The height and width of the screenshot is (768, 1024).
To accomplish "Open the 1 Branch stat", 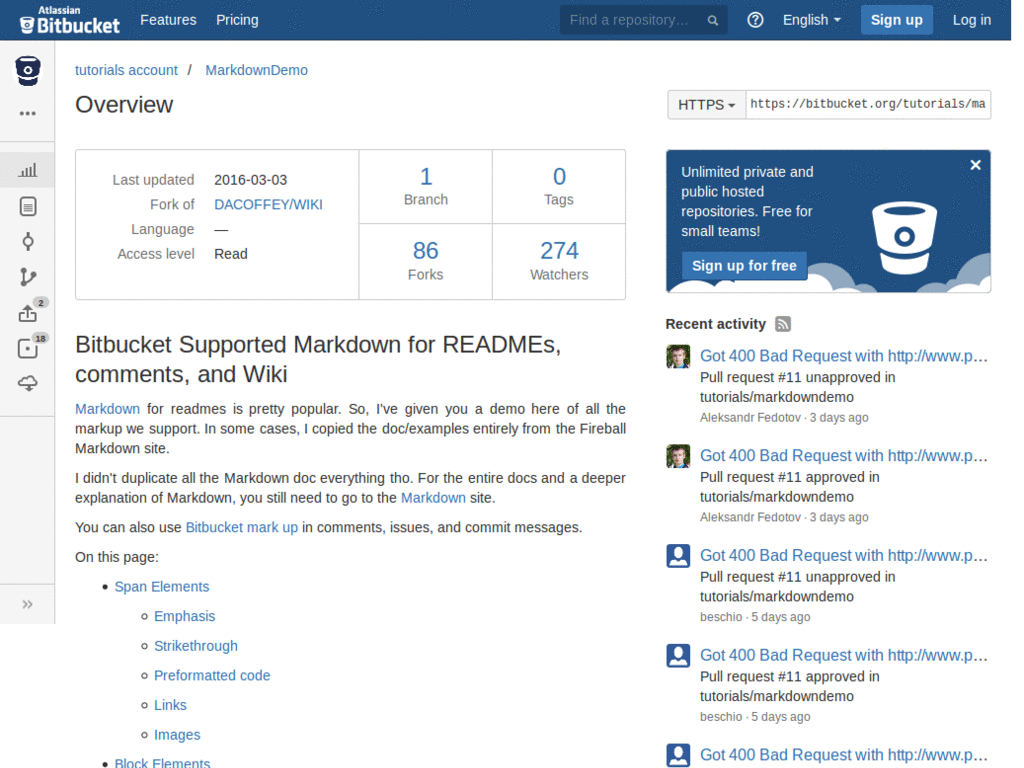I will coord(426,187).
